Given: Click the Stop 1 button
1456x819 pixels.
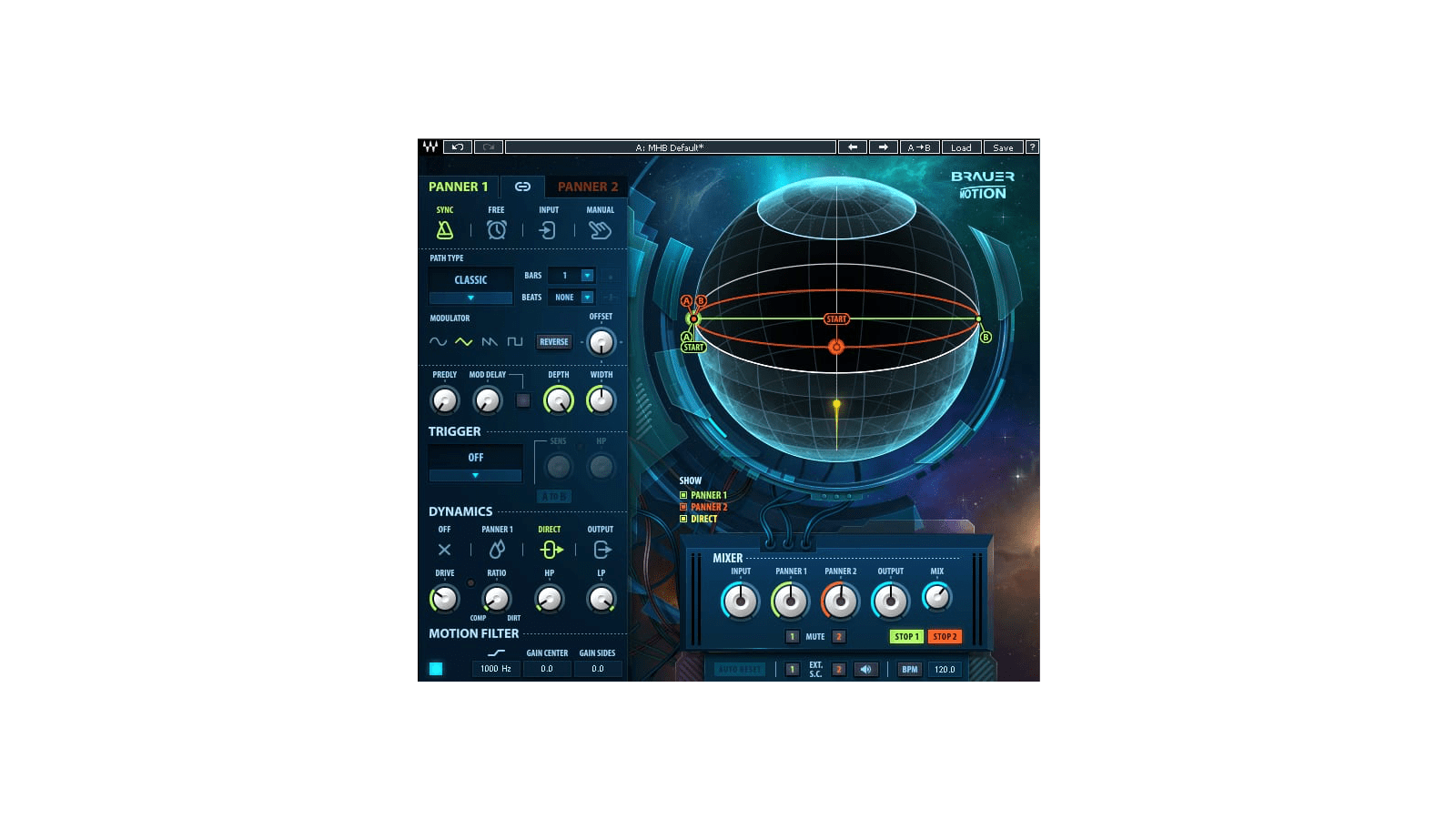Looking at the screenshot, I should click(x=906, y=637).
